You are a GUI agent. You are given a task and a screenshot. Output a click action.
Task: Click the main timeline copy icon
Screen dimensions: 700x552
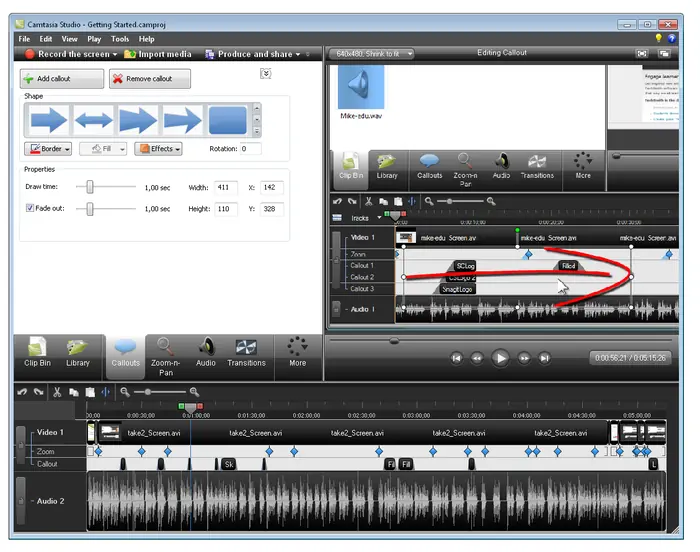[74, 392]
